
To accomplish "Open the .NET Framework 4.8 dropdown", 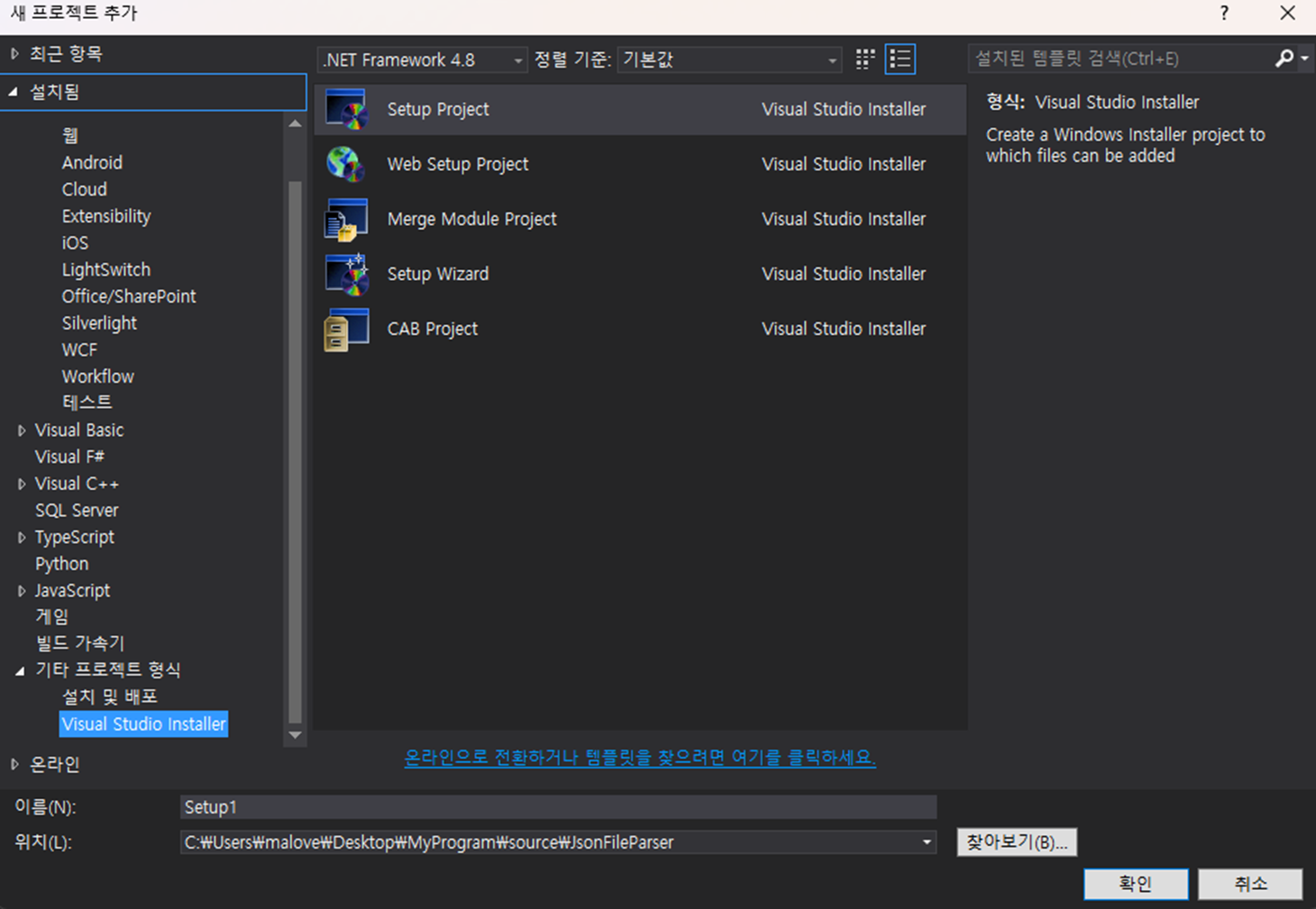I will pyautogui.click(x=423, y=59).
